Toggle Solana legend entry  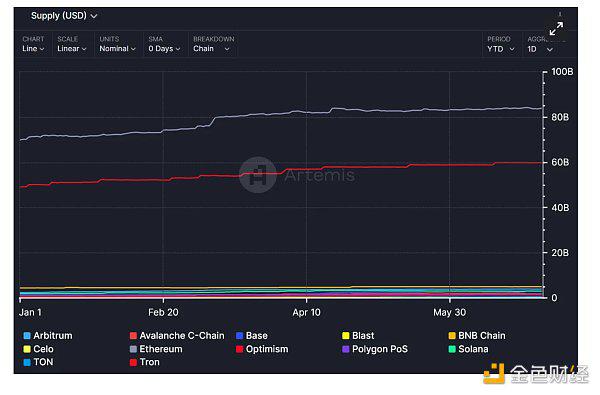[468, 349]
